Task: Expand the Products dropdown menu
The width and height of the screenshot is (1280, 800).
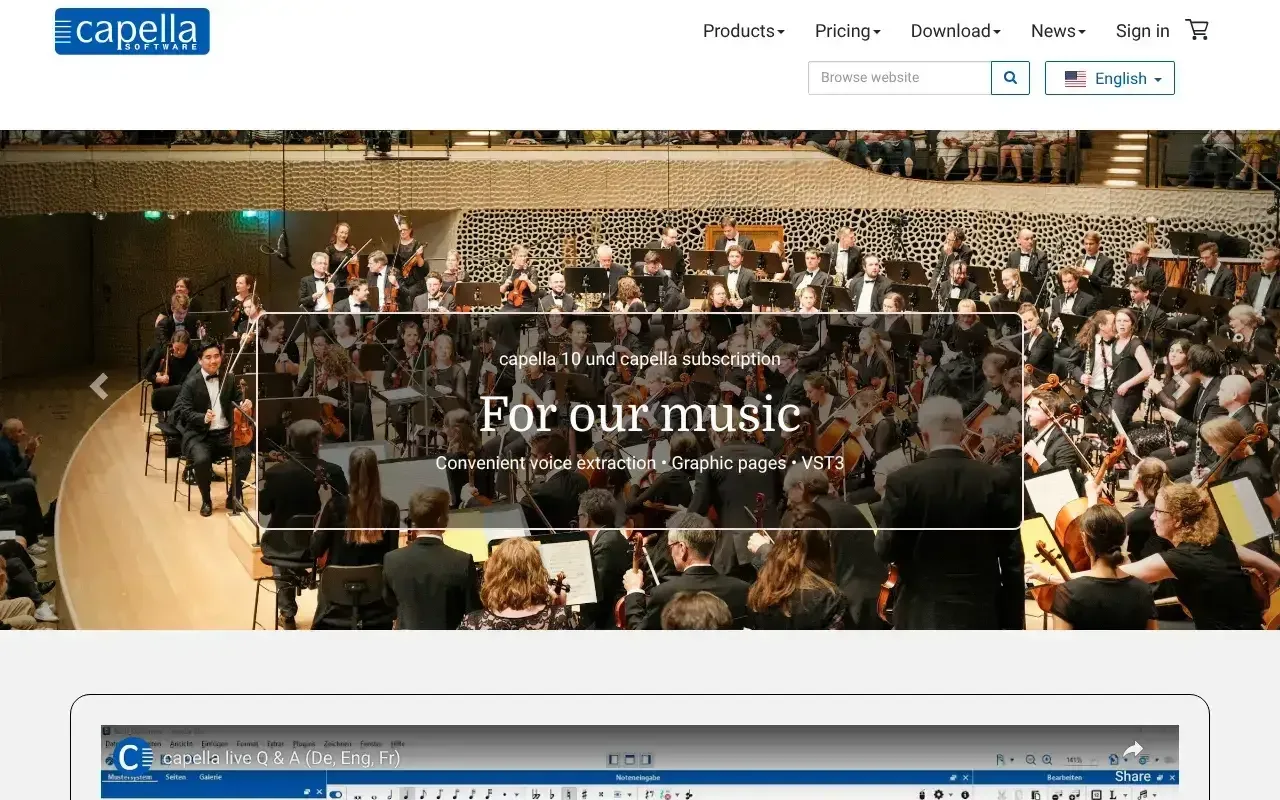Action: pos(743,31)
